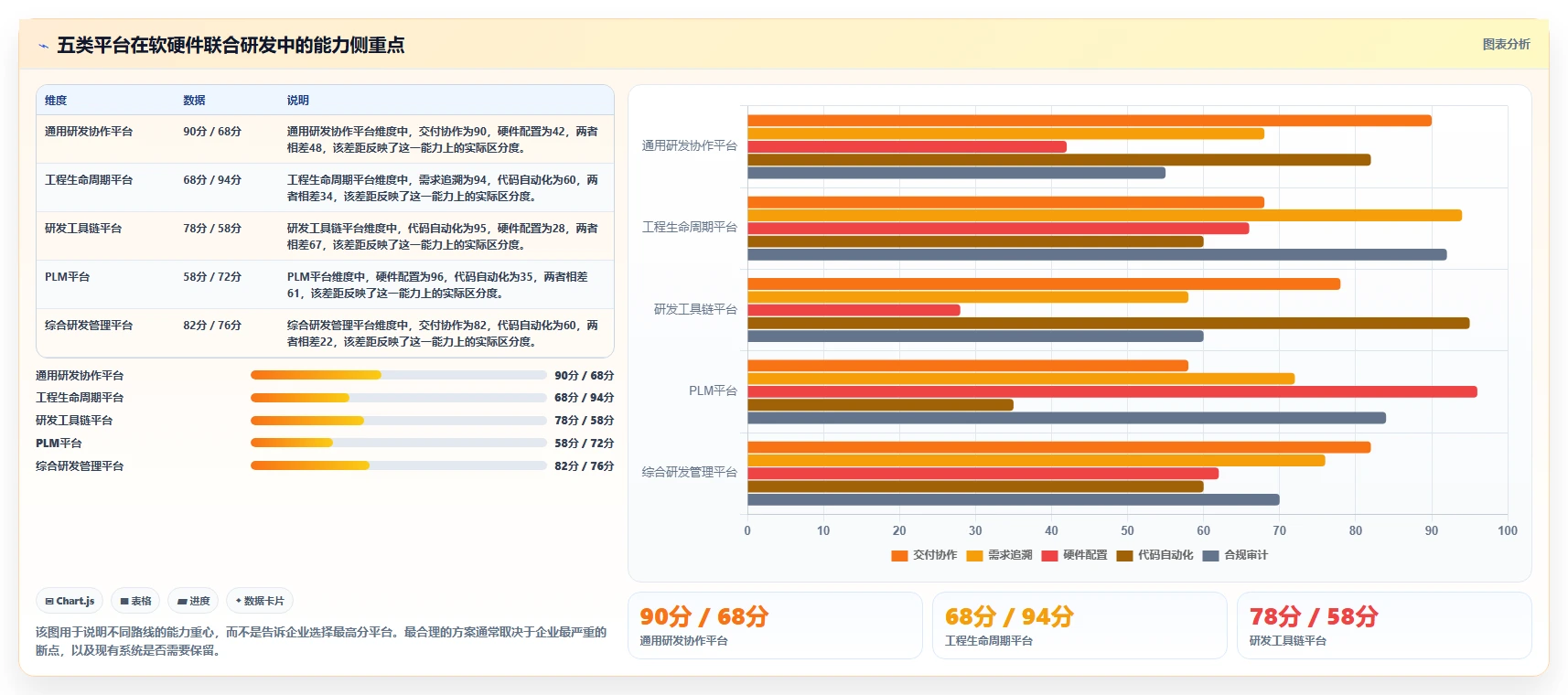Viewport: 1568px width, 695px height.
Task: Click the 研发工具链平台 label on the chart axis
Action: pyautogui.click(x=695, y=309)
